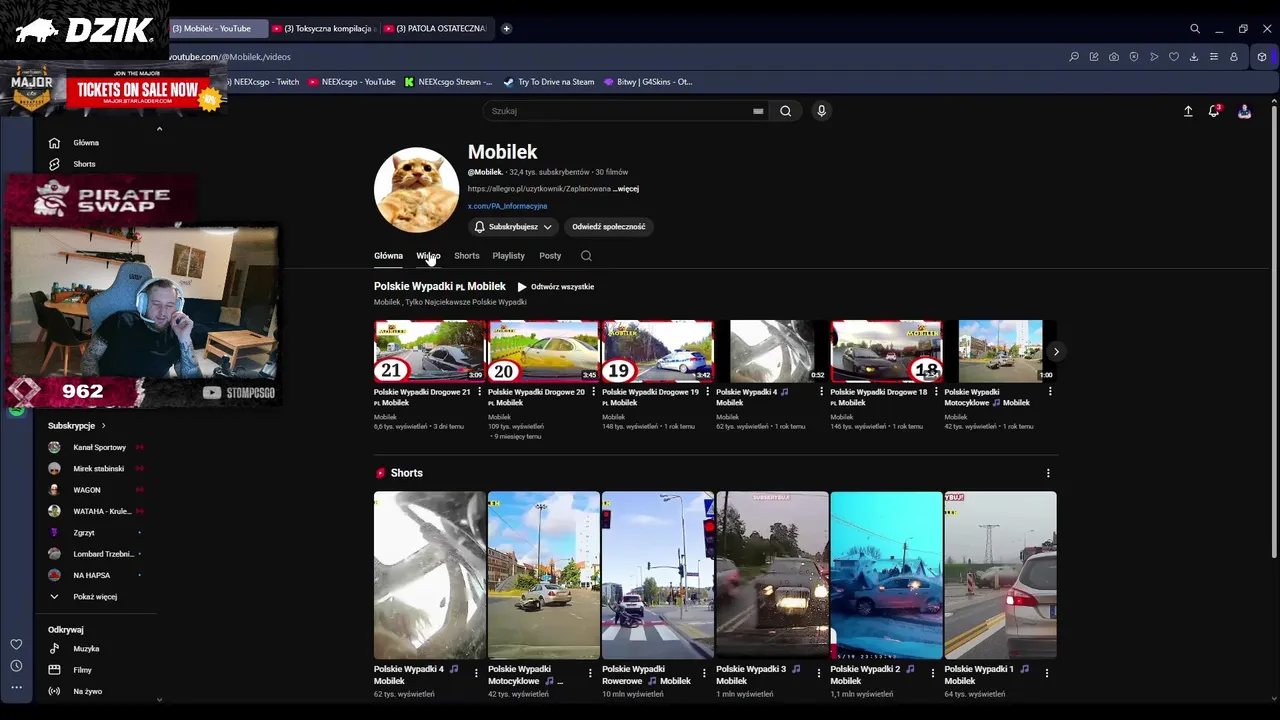This screenshot has height=720, width=1280.
Task: Switch to the Posty channel tab
Action: click(550, 256)
